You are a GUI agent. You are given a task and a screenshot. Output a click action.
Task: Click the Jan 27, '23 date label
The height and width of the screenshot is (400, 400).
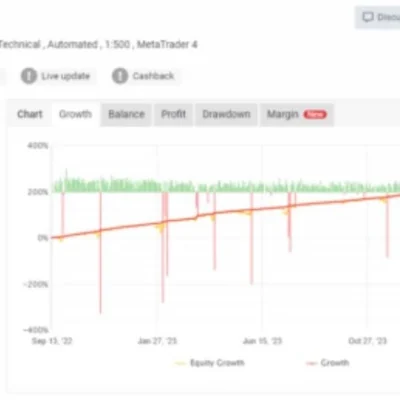coord(157,341)
